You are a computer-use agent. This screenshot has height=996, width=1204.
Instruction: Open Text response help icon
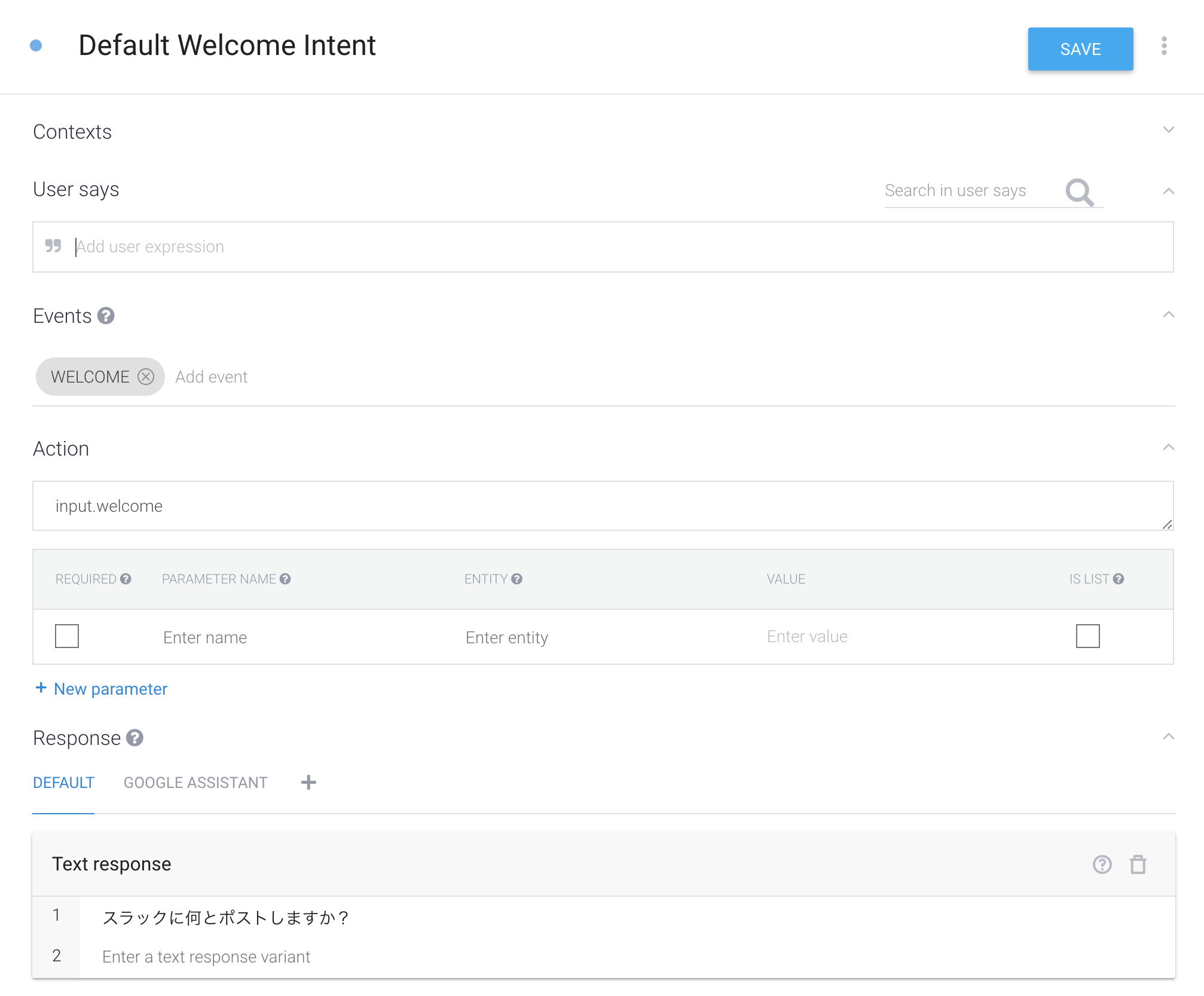coord(1102,864)
